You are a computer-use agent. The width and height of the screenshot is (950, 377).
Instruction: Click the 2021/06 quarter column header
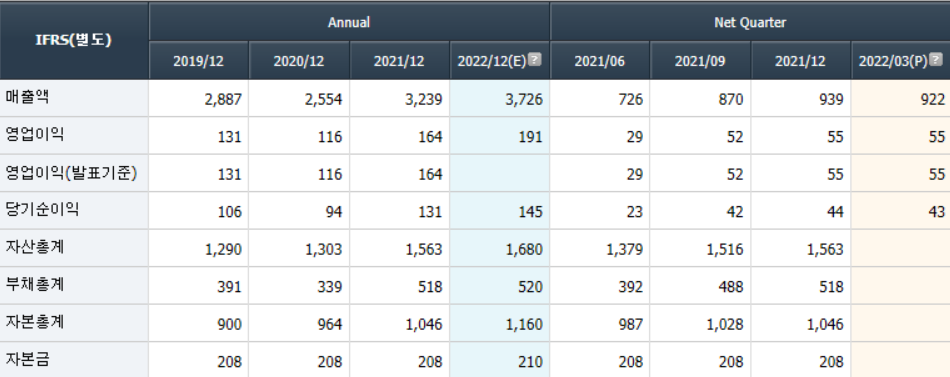pyautogui.click(x=600, y=61)
